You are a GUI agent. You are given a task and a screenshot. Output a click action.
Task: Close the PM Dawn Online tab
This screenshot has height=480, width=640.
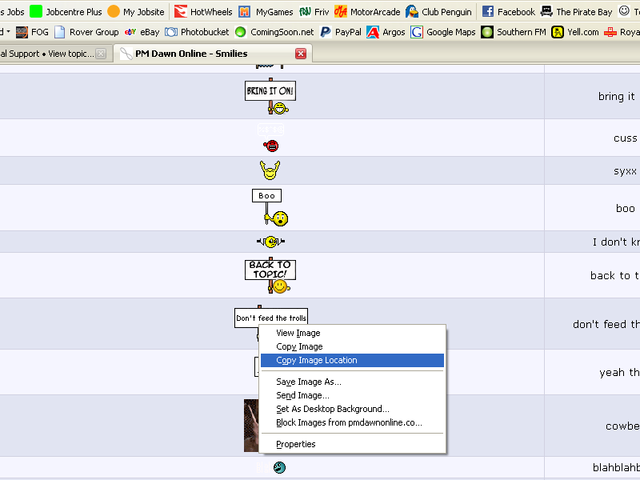(x=301, y=53)
